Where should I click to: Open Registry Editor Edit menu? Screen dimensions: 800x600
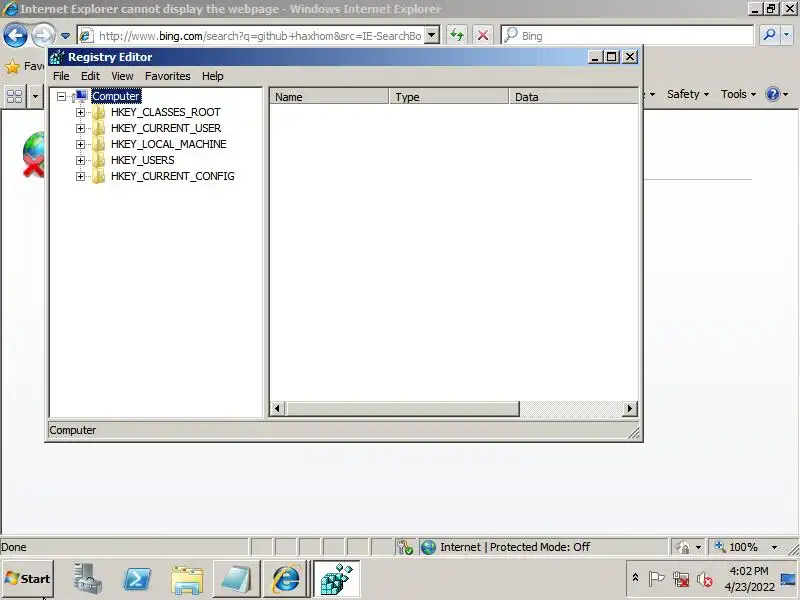[x=90, y=76]
